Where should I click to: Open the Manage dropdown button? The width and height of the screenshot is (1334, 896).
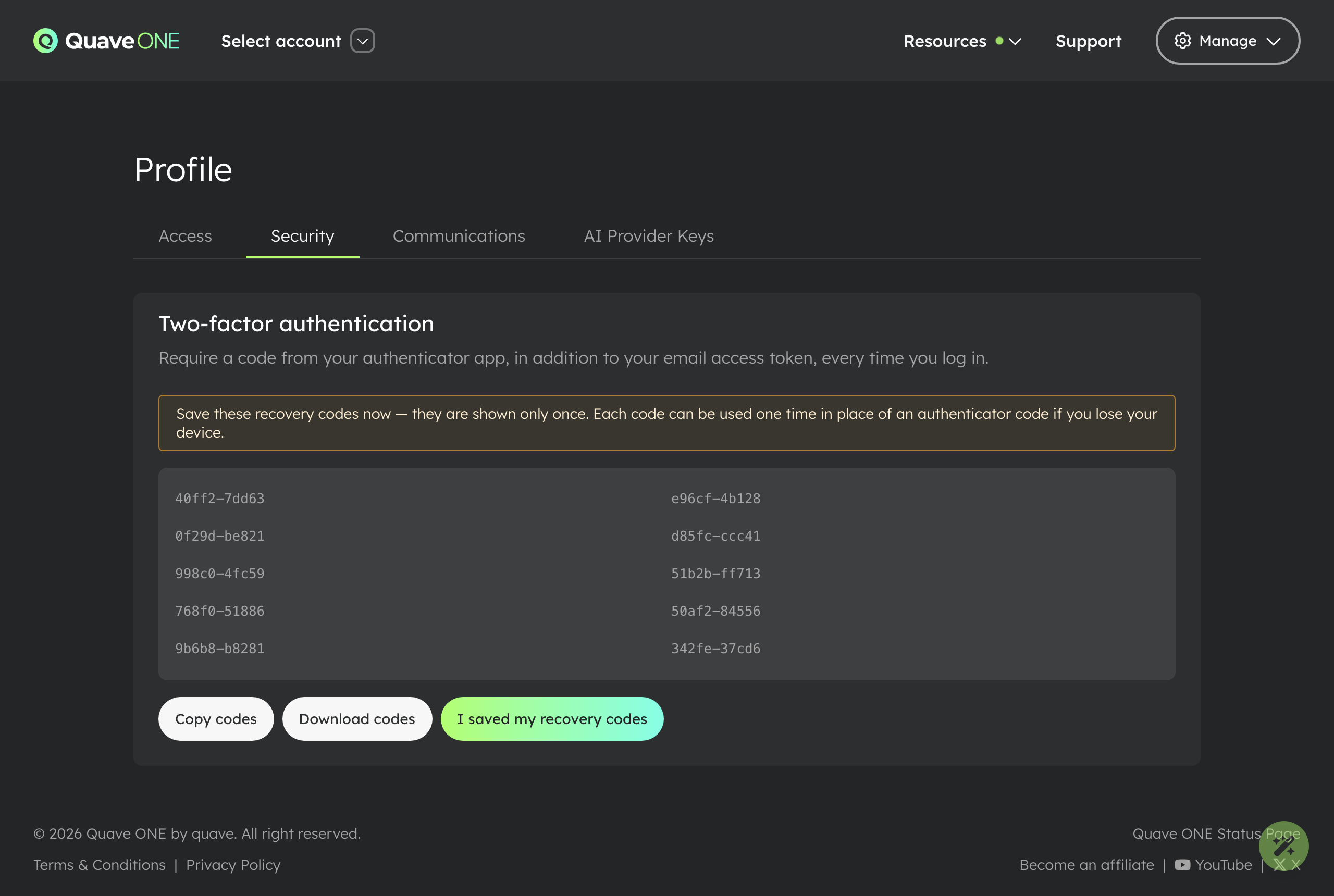coord(1228,41)
